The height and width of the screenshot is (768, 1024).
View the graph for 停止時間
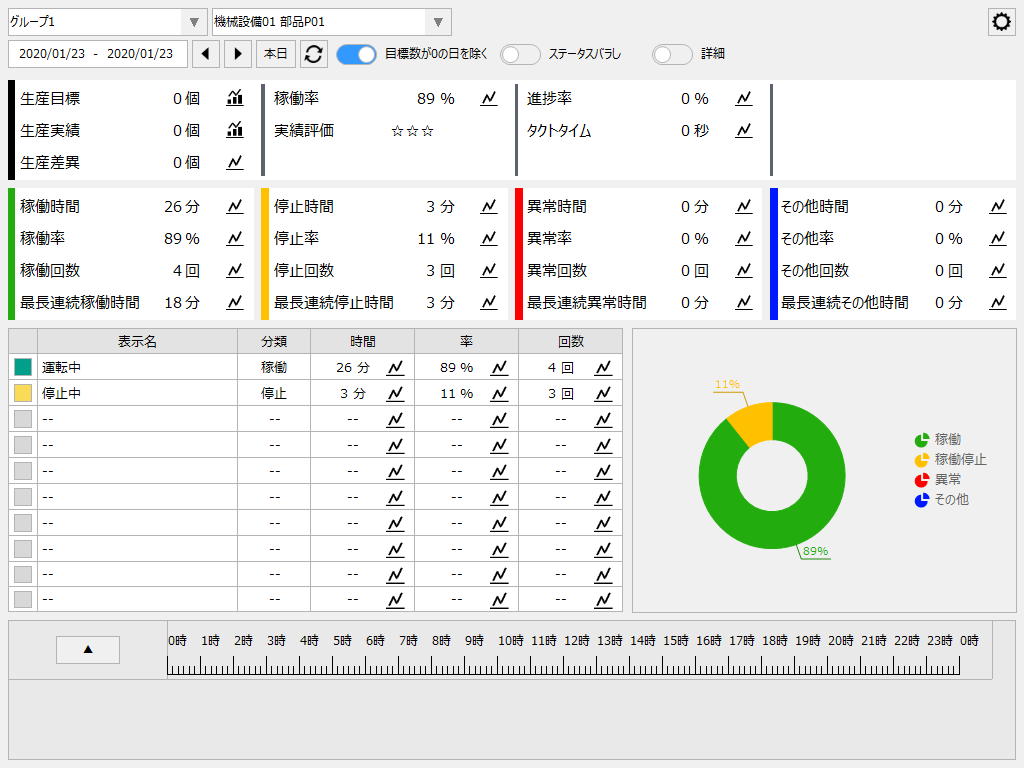click(x=489, y=207)
